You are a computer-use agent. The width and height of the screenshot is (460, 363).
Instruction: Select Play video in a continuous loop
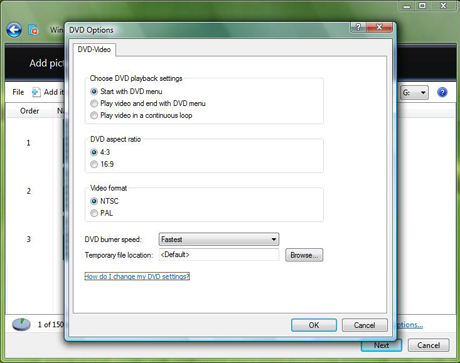[x=141, y=115]
